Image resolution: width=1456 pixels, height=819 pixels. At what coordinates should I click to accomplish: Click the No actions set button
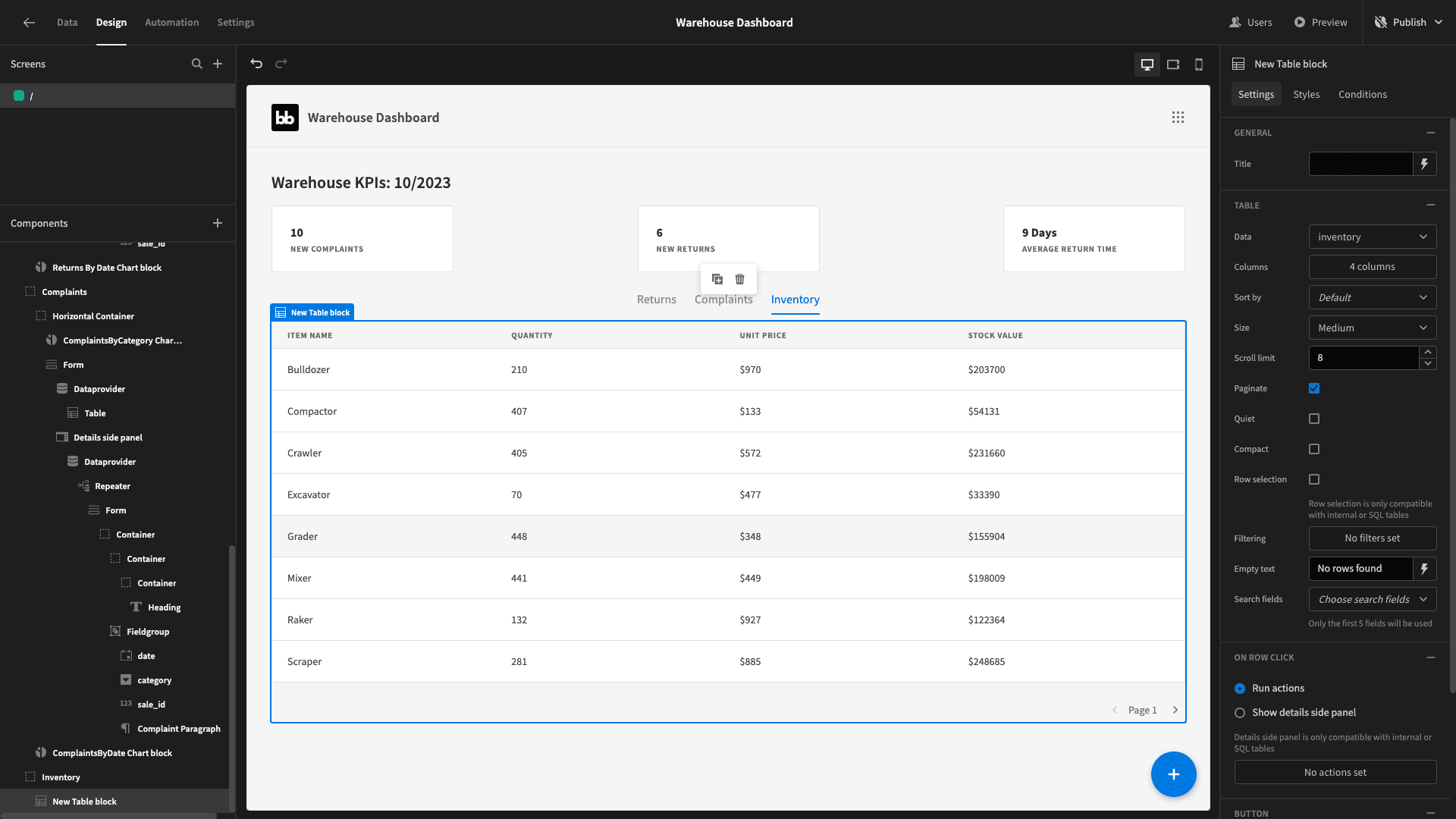click(1335, 772)
